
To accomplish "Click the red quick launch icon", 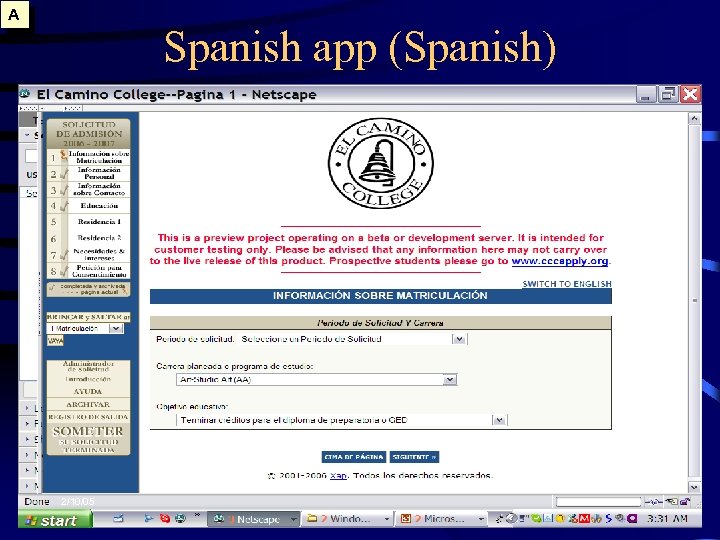I will [165, 519].
